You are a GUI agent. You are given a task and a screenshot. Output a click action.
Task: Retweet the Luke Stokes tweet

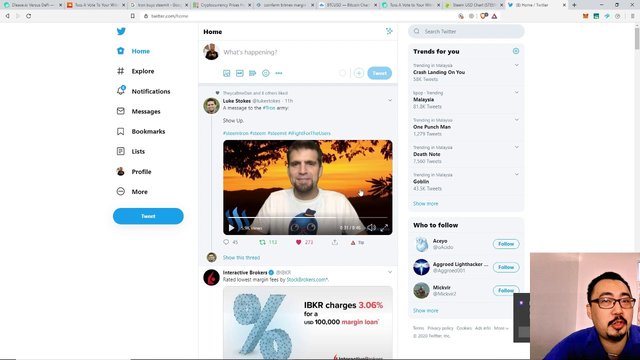[x=262, y=242]
